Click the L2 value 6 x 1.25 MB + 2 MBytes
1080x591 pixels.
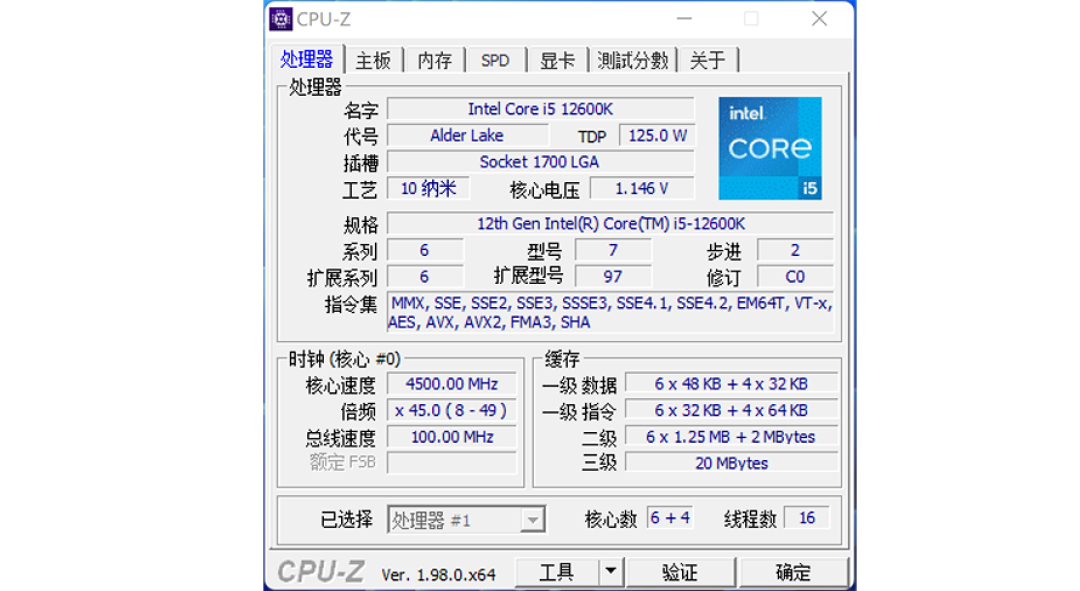point(731,437)
